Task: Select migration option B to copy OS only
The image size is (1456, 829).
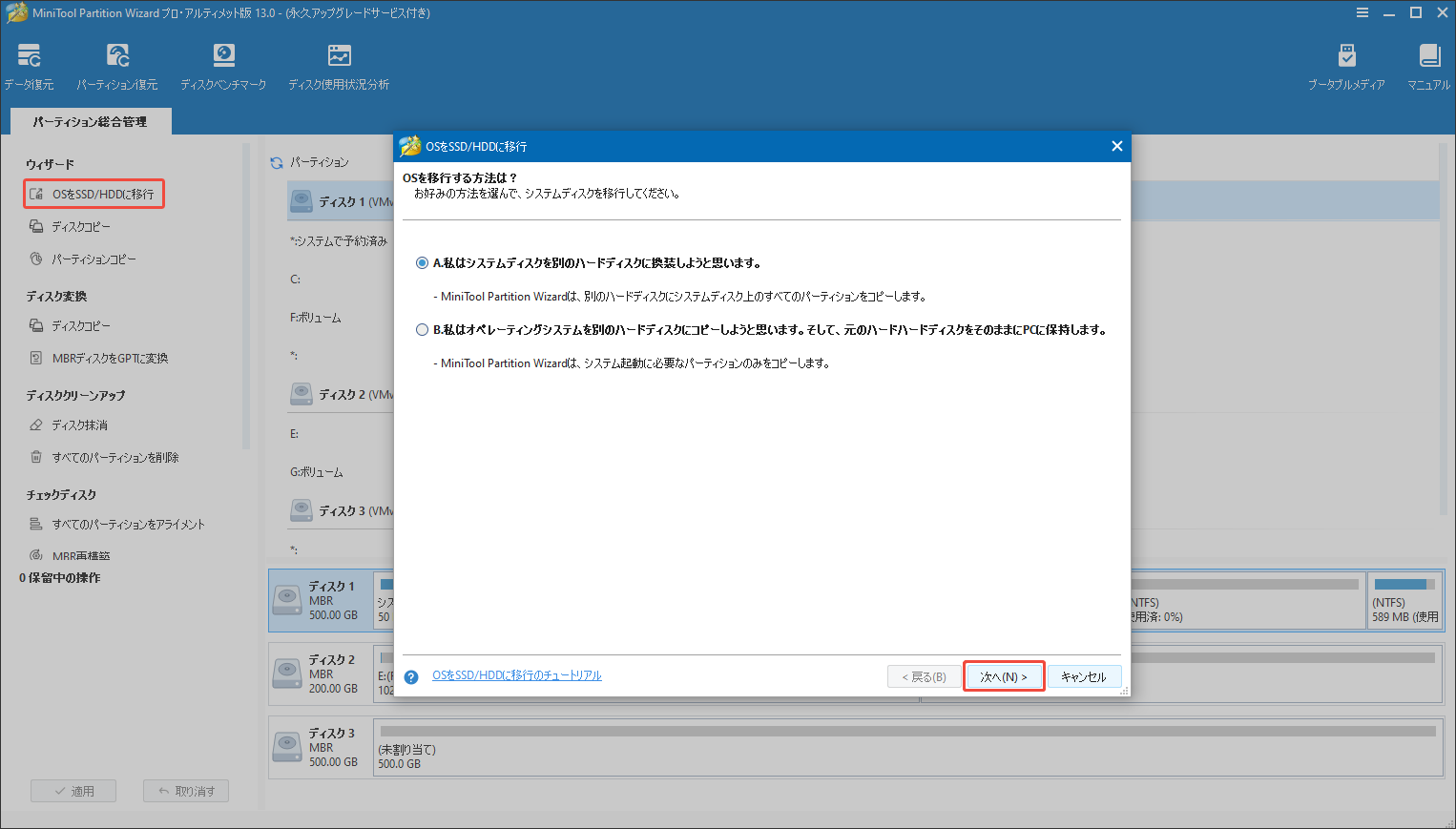Action: click(422, 329)
